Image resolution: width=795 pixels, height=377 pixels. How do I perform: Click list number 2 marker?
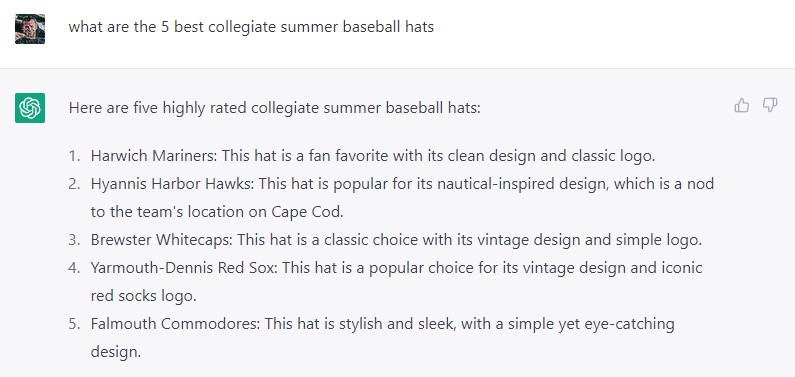click(x=75, y=184)
